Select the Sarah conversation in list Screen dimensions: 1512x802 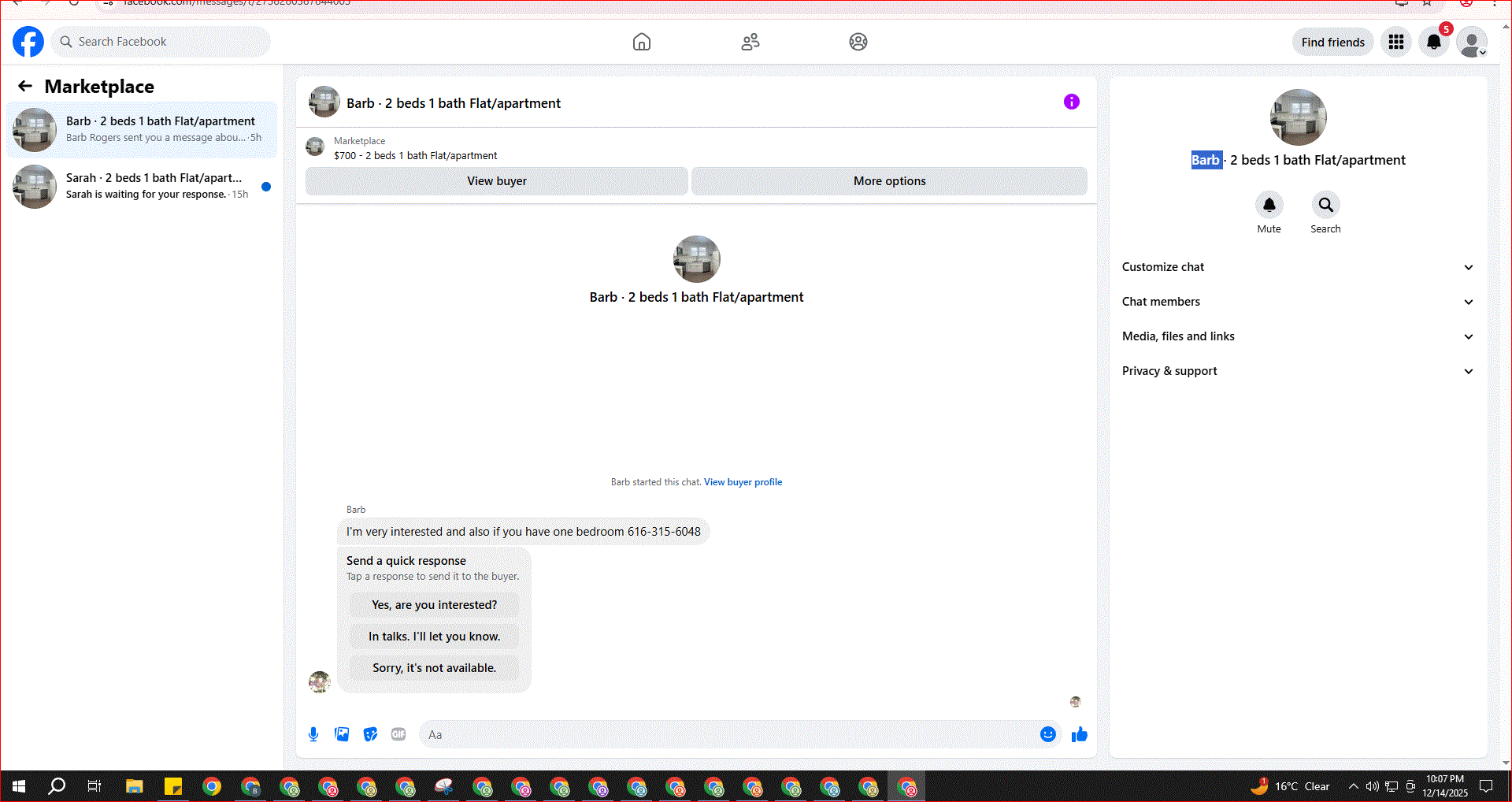(142, 186)
